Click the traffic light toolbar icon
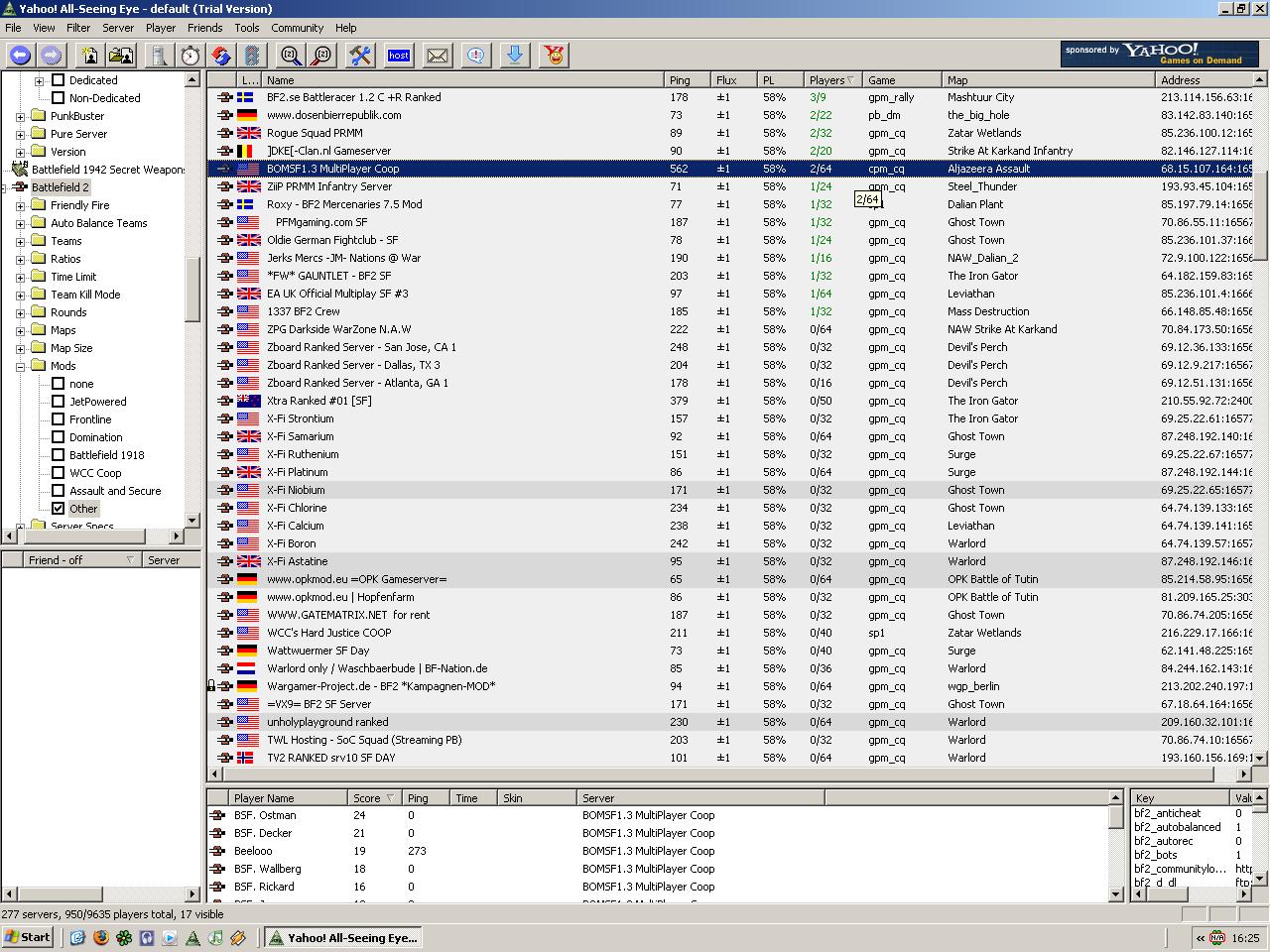 [x=252, y=56]
